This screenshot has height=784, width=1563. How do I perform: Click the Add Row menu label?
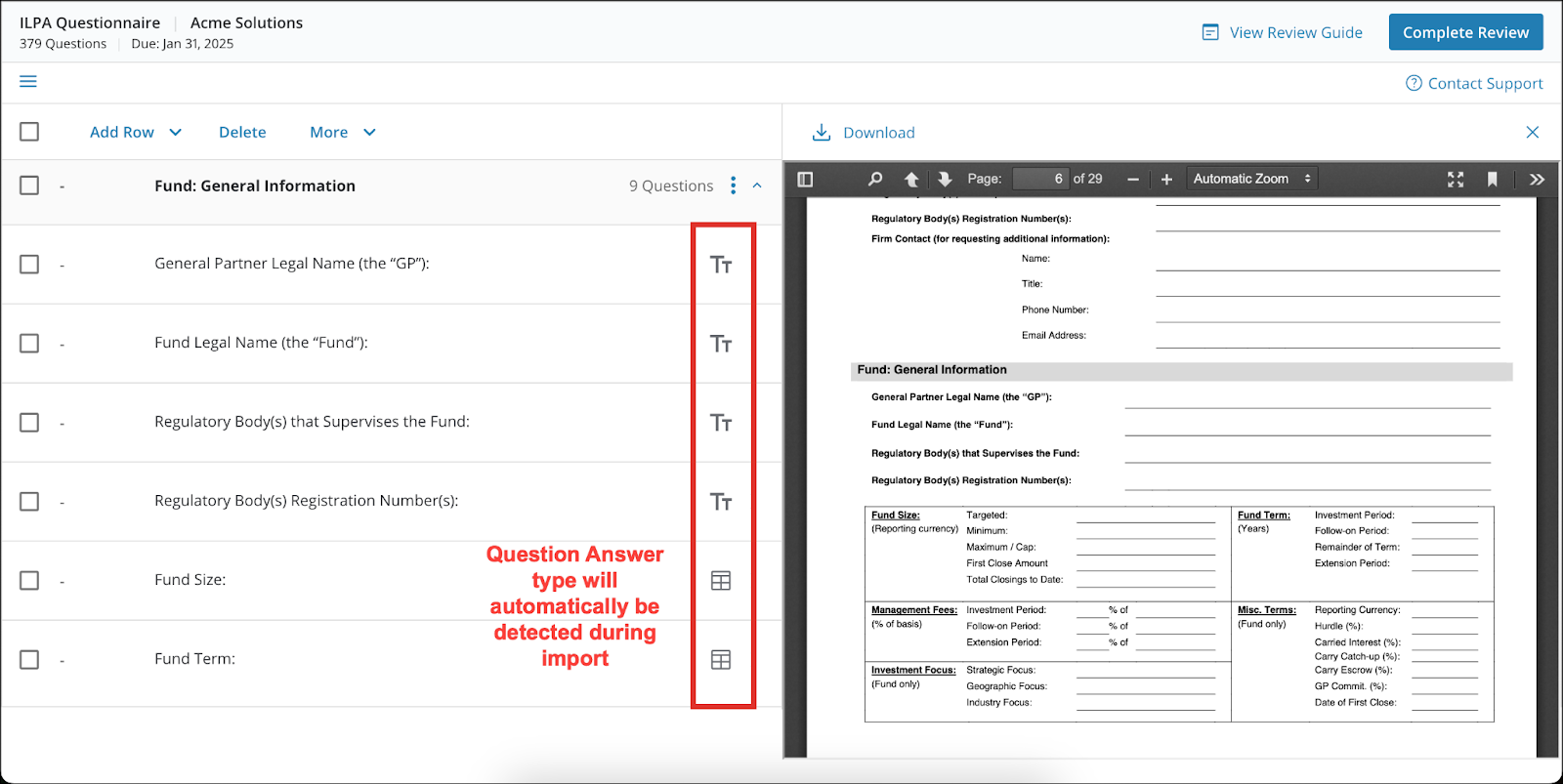pos(122,132)
